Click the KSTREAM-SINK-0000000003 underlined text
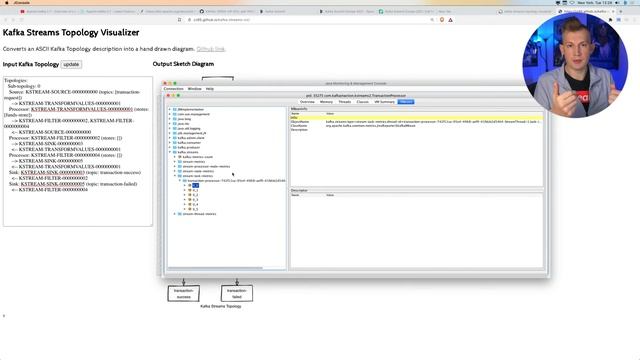Viewport: 640px width, 360px height. tap(53, 173)
